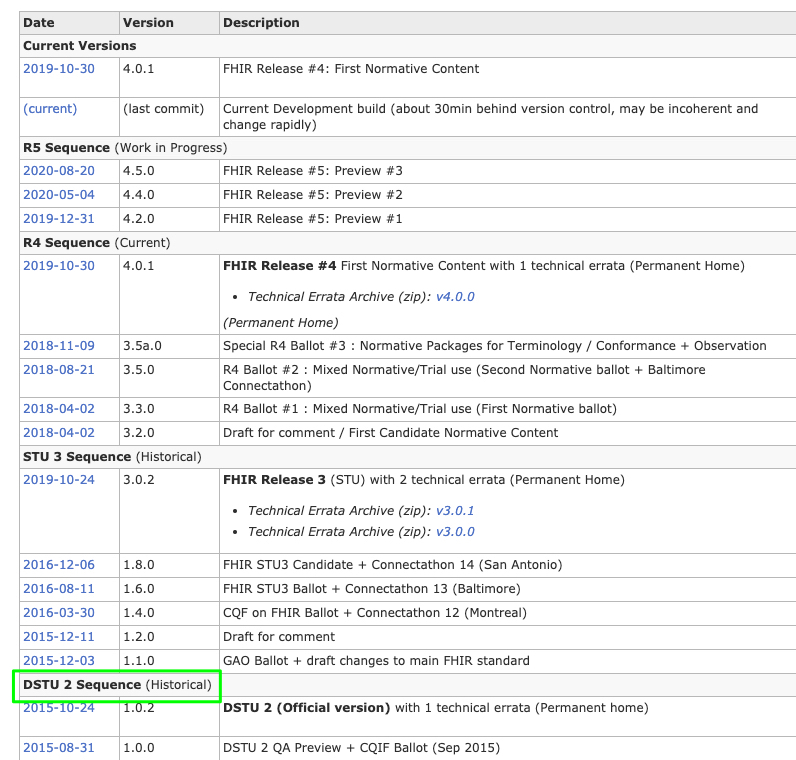This screenshot has width=796, height=760.
Task: Open the 2016-12-06 version 1.8.0 link
Action: (59, 565)
